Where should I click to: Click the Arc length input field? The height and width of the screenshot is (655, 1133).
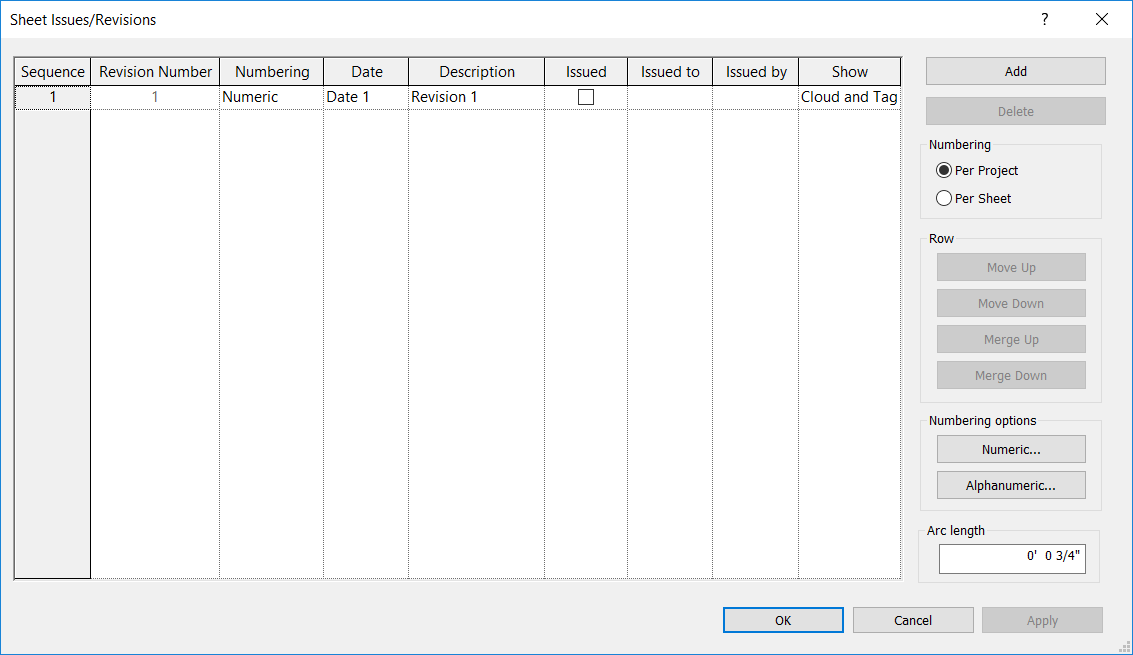point(1012,559)
